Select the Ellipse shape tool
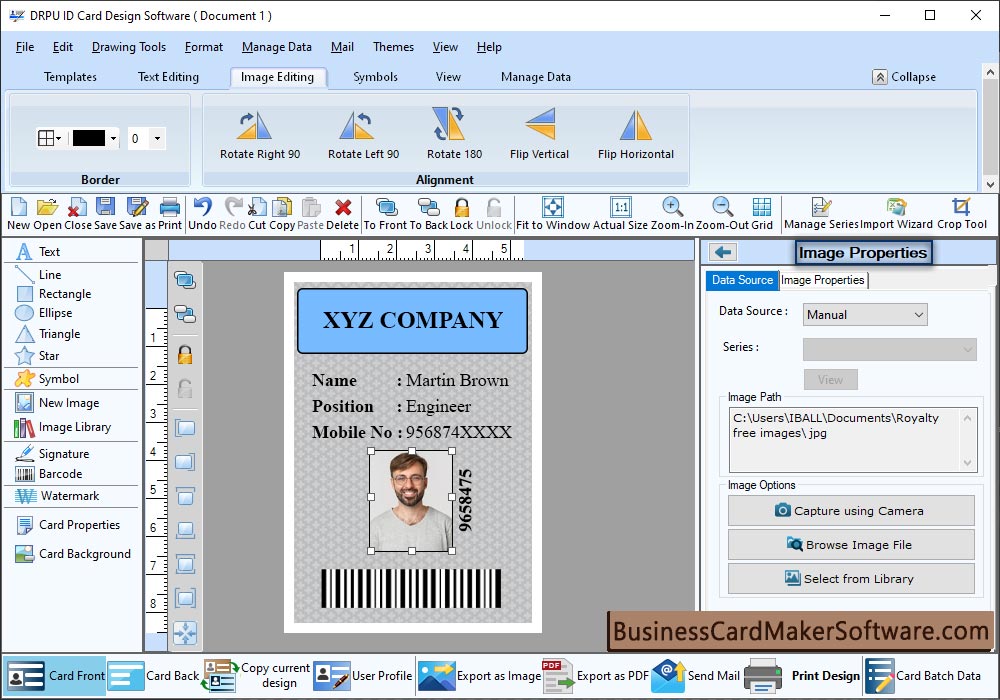The width and height of the screenshot is (1000, 700). pyautogui.click(x=43, y=313)
